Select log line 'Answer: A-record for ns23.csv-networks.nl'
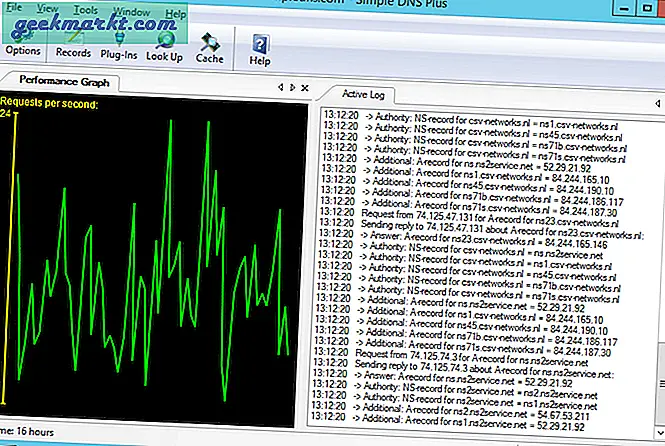 pos(463,240)
